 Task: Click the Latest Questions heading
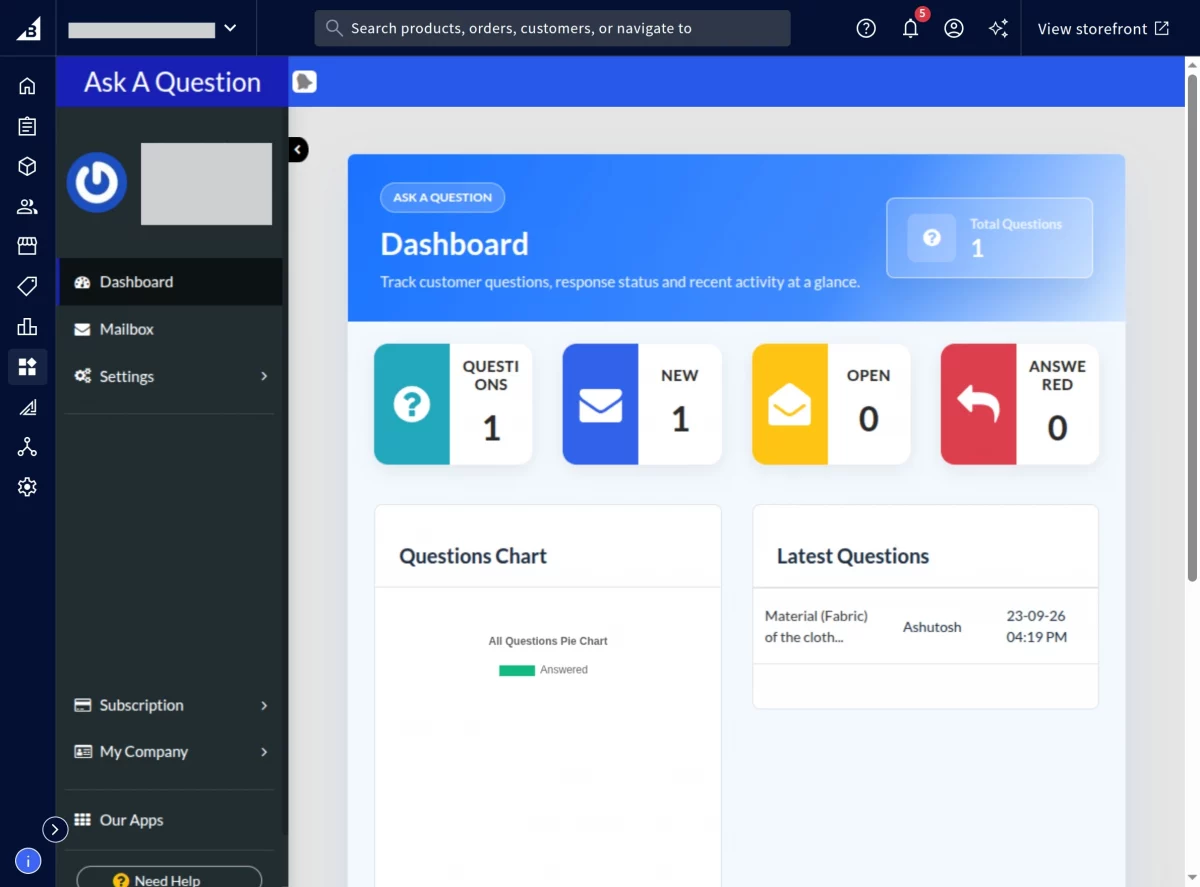[853, 556]
